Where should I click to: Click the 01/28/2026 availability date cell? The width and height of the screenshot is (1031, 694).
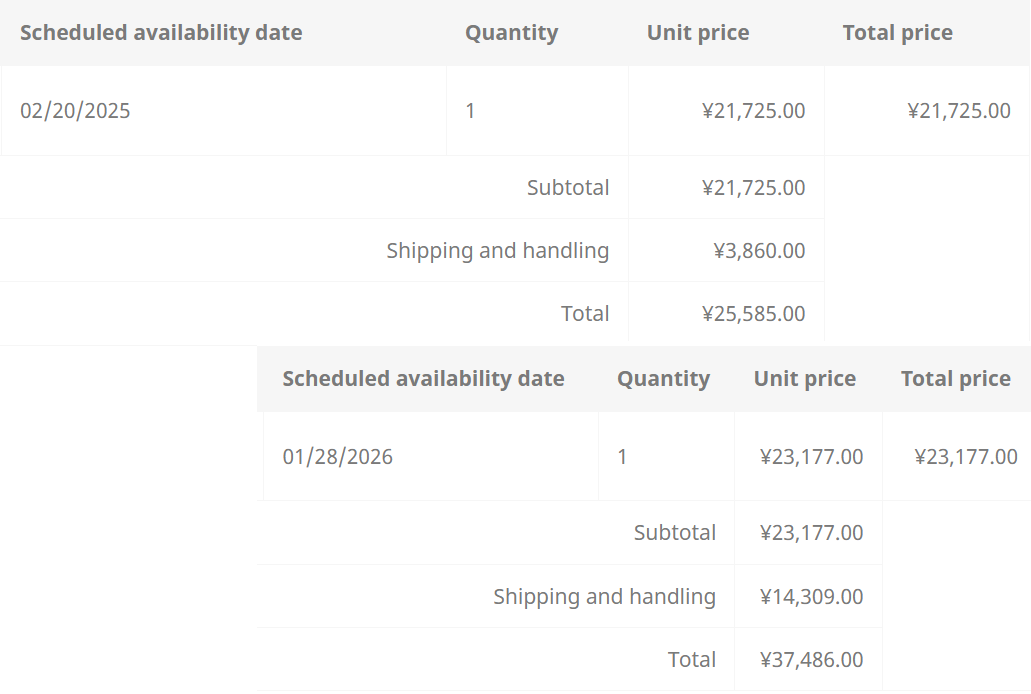click(x=337, y=457)
